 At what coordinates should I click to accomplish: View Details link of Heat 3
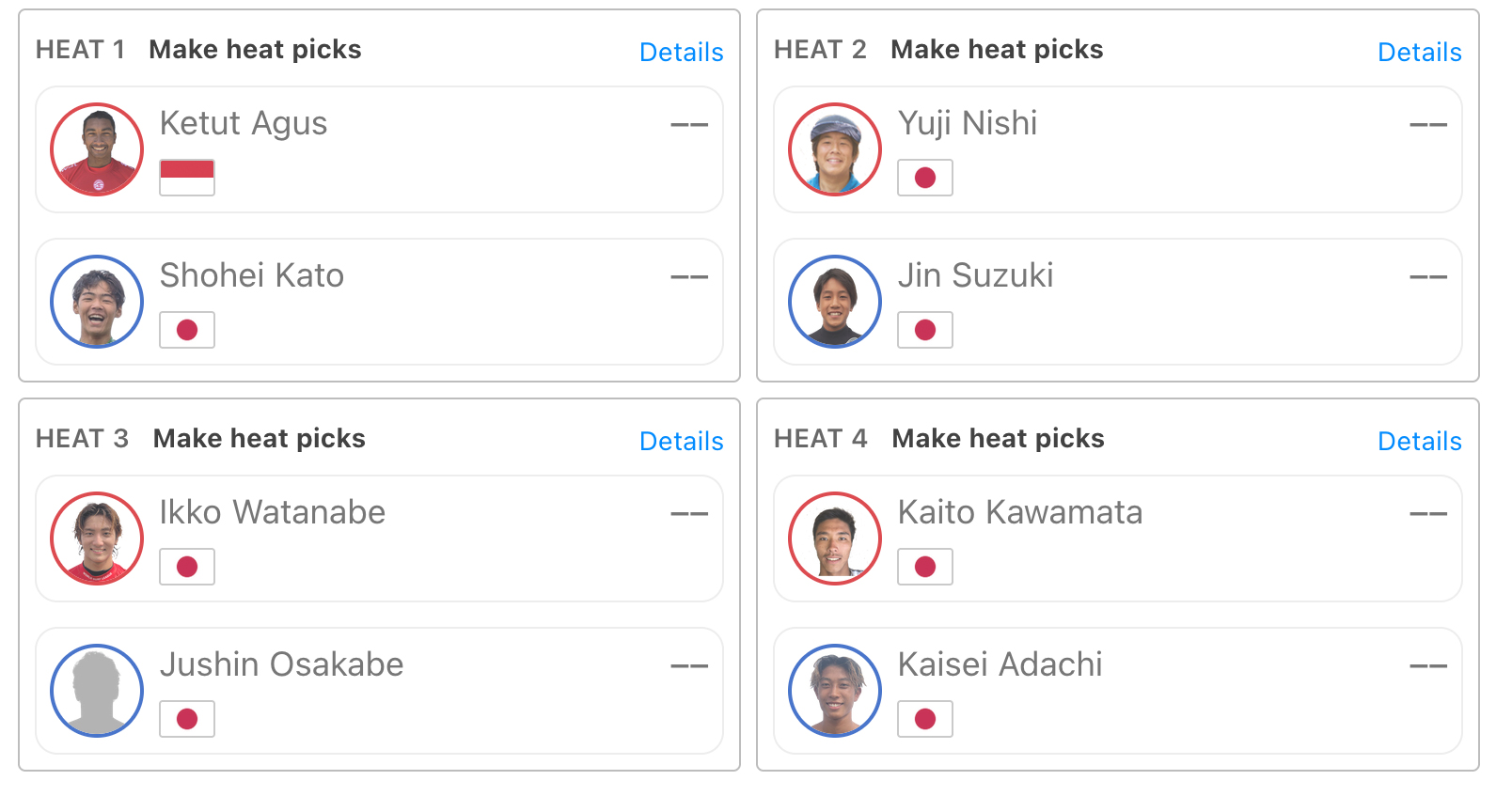pyautogui.click(x=682, y=442)
